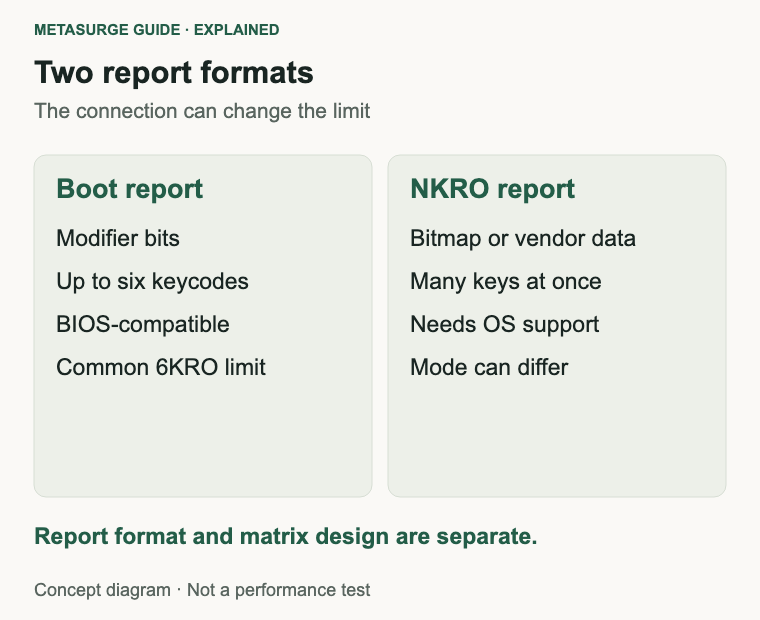Select the 'BIOS-compatible' line

tap(142, 324)
